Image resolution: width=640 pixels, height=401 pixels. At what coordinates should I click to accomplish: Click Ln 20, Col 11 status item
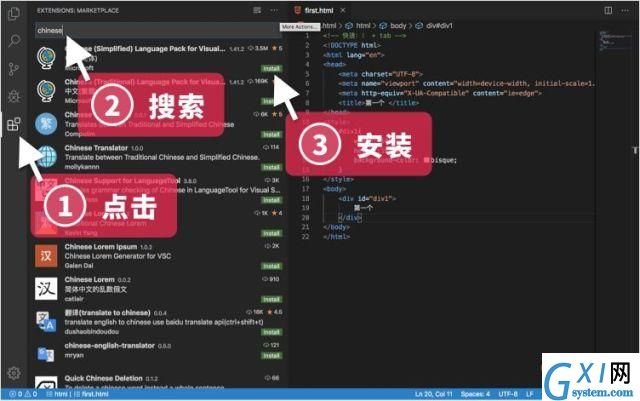click(433, 394)
